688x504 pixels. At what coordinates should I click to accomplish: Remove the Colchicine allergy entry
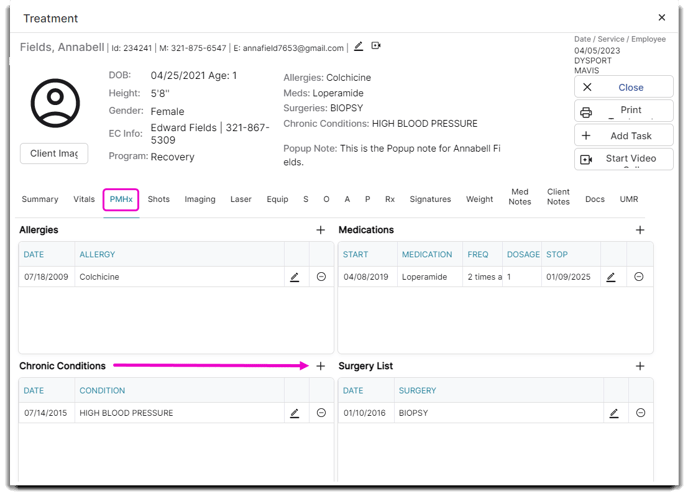321,277
